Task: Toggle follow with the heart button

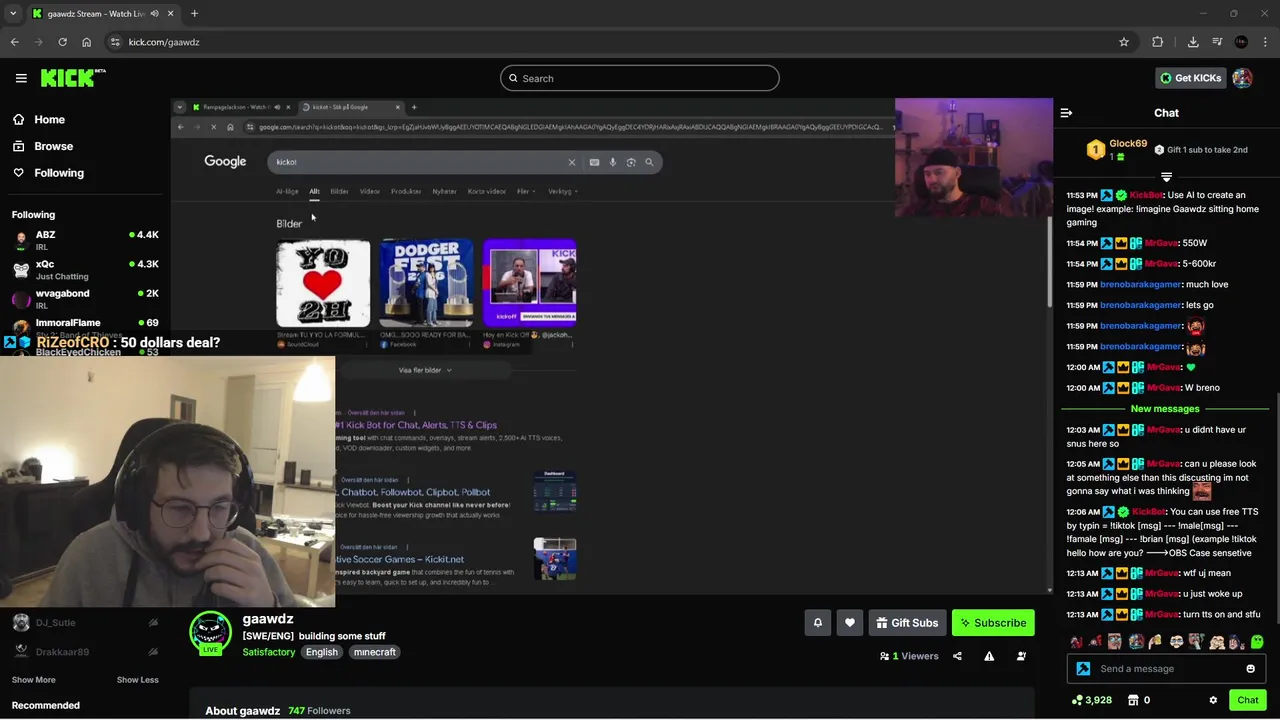Action: pos(849,623)
